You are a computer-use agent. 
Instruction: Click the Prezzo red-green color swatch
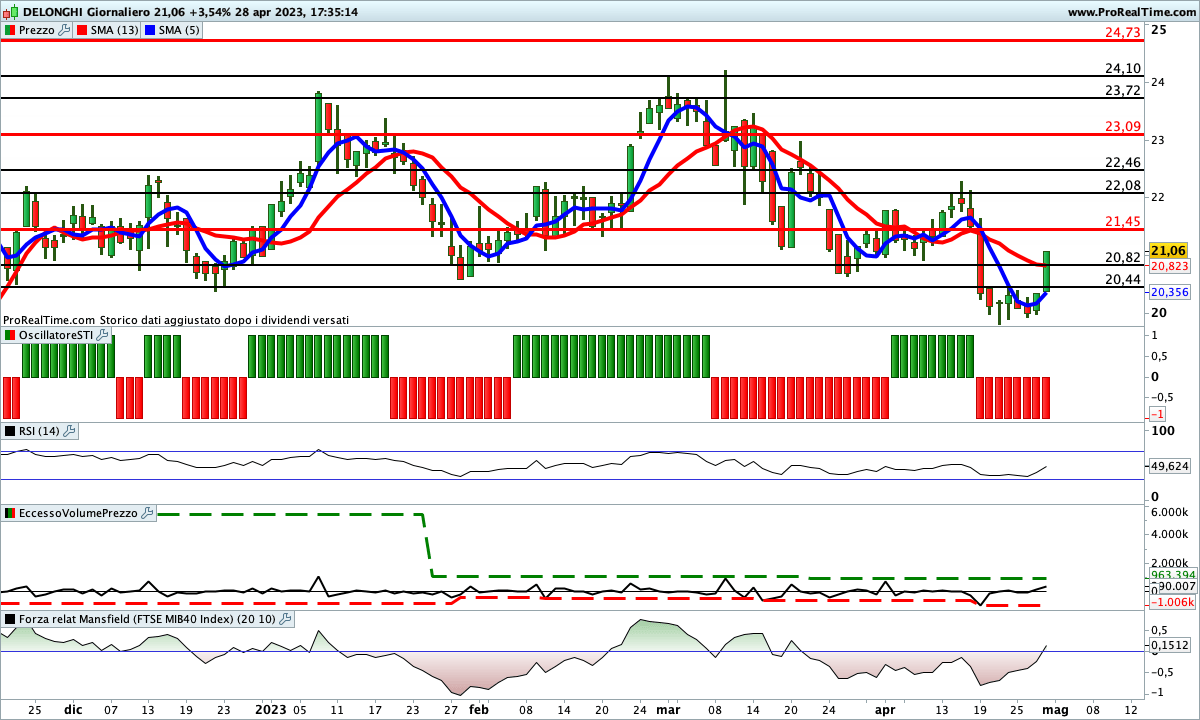click(9, 30)
